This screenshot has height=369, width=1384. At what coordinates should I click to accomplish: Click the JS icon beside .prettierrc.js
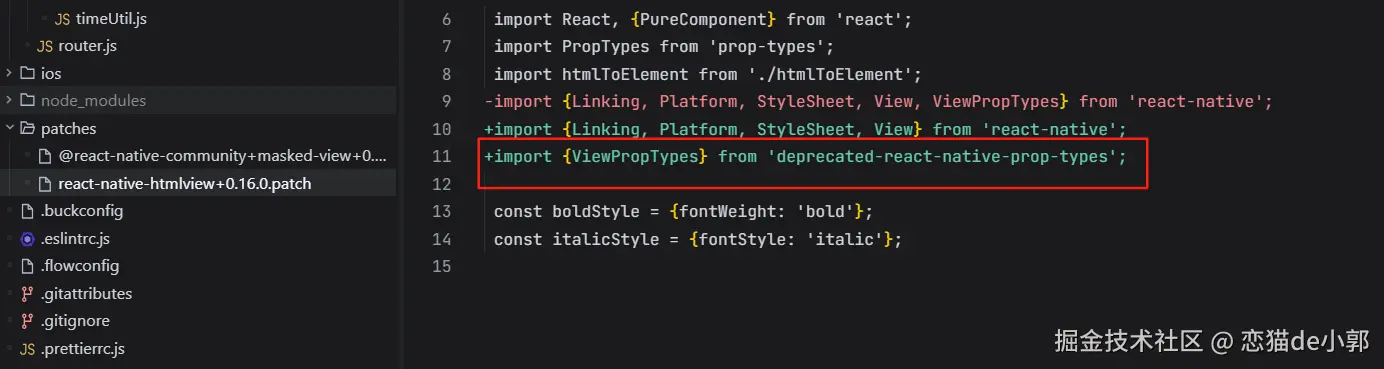pyautogui.click(x=27, y=349)
